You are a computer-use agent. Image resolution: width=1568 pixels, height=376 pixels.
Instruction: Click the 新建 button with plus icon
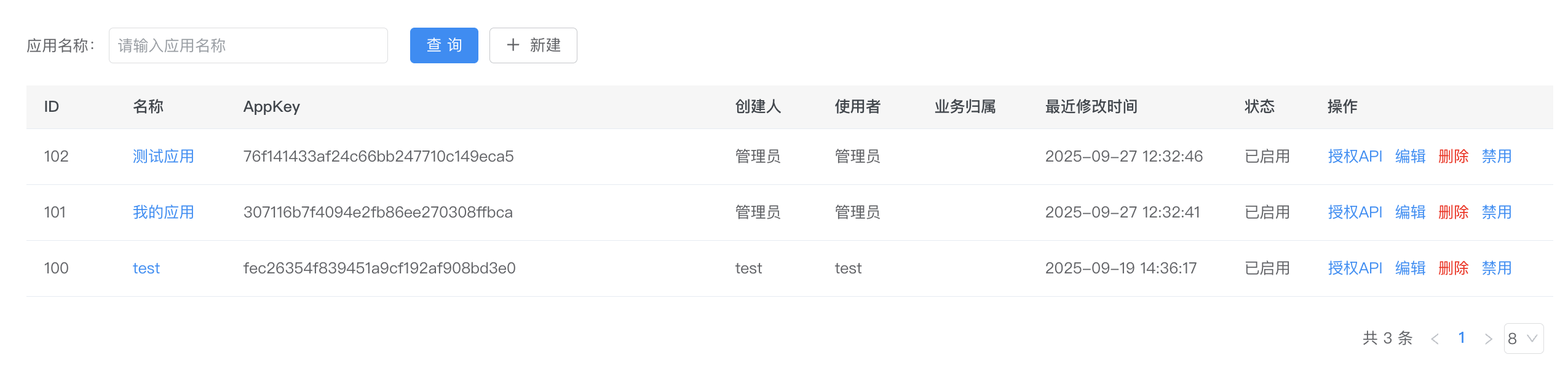coord(533,45)
